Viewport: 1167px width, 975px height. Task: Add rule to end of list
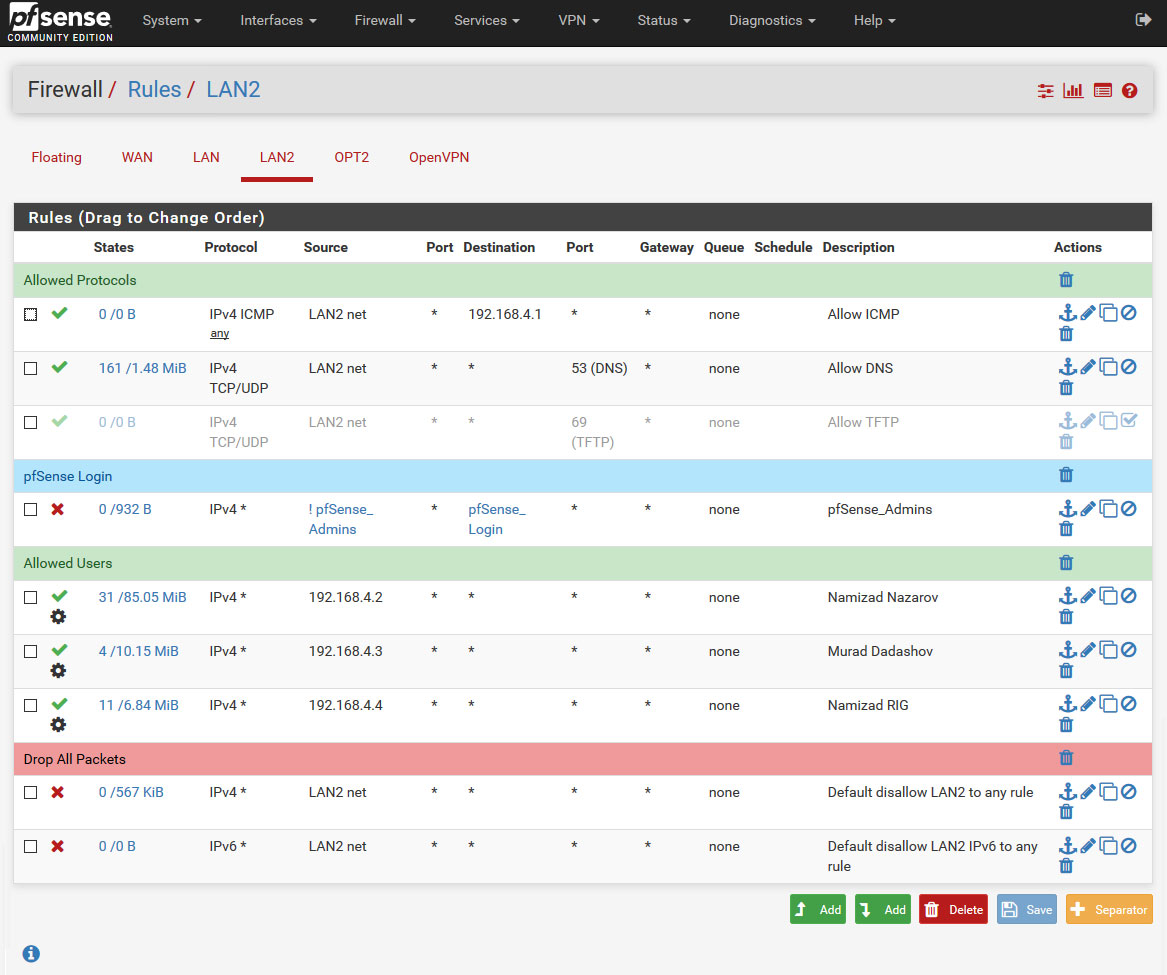(x=883, y=910)
